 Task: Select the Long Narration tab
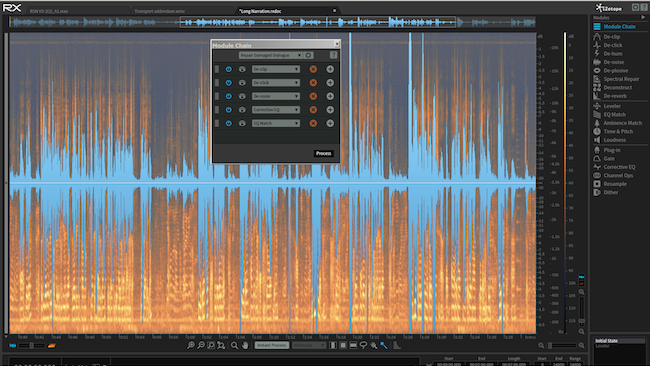coord(260,11)
